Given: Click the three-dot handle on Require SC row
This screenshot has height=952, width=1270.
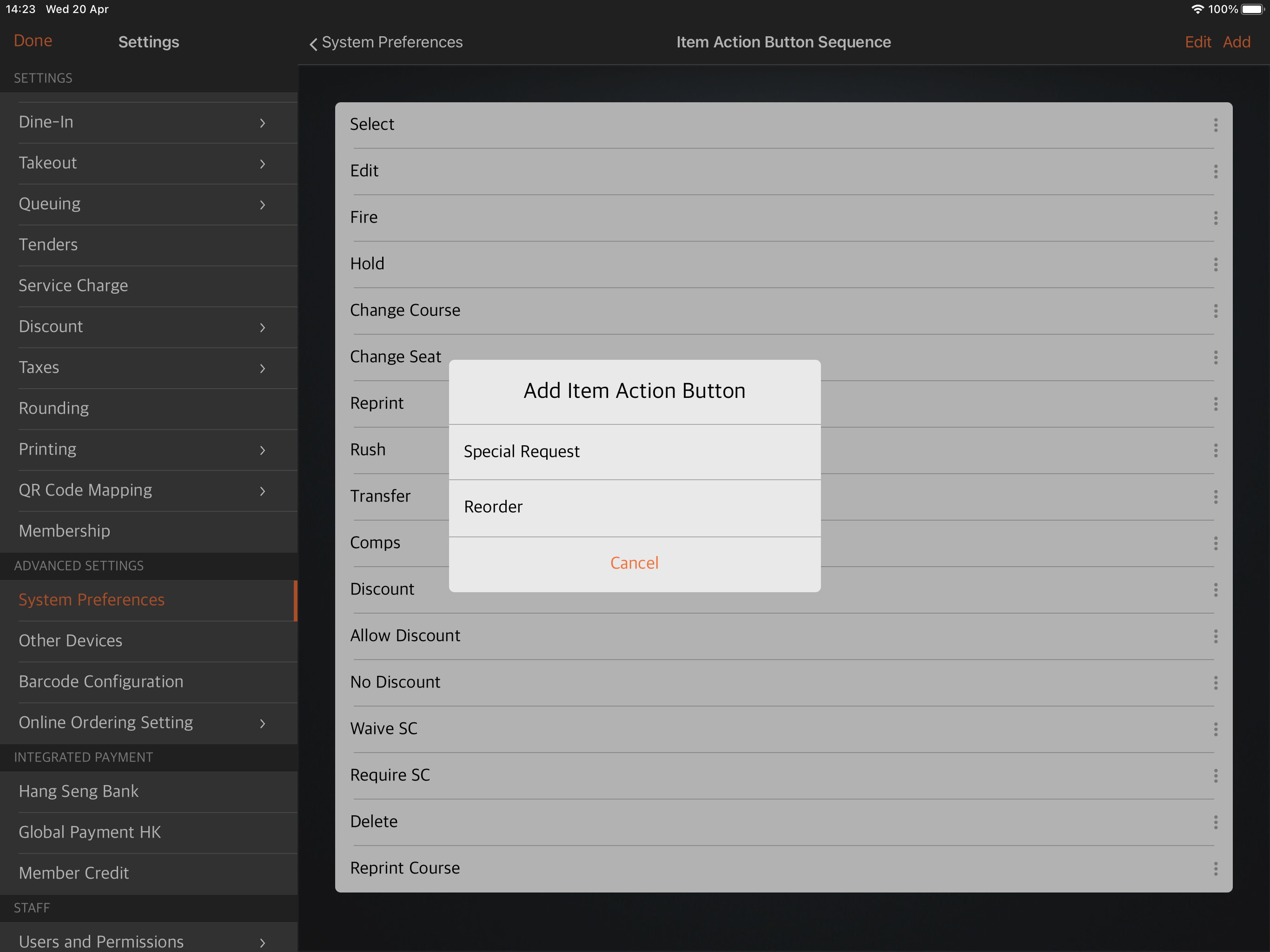Looking at the screenshot, I should click(x=1216, y=776).
